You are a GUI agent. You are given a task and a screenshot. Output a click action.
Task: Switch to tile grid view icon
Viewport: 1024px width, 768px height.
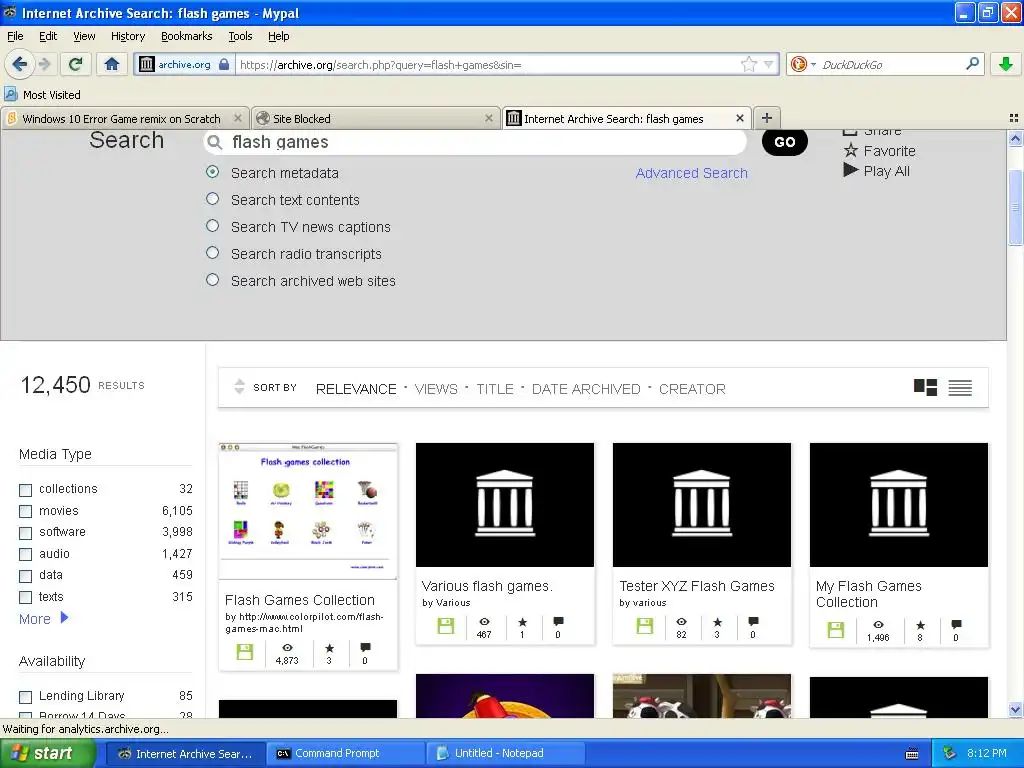tap(925, 388)
